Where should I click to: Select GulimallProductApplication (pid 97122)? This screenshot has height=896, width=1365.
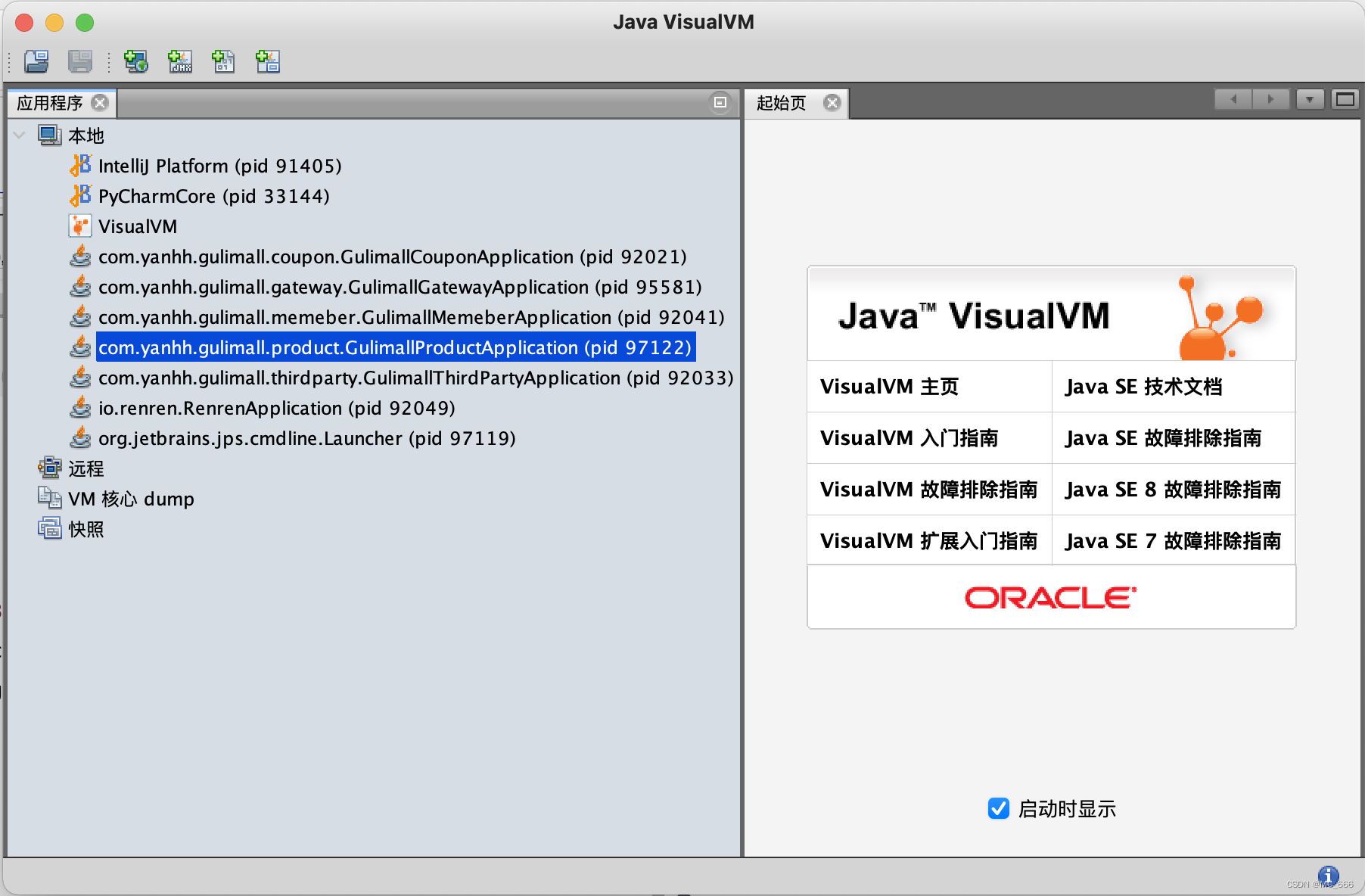[x=395, y=347]
